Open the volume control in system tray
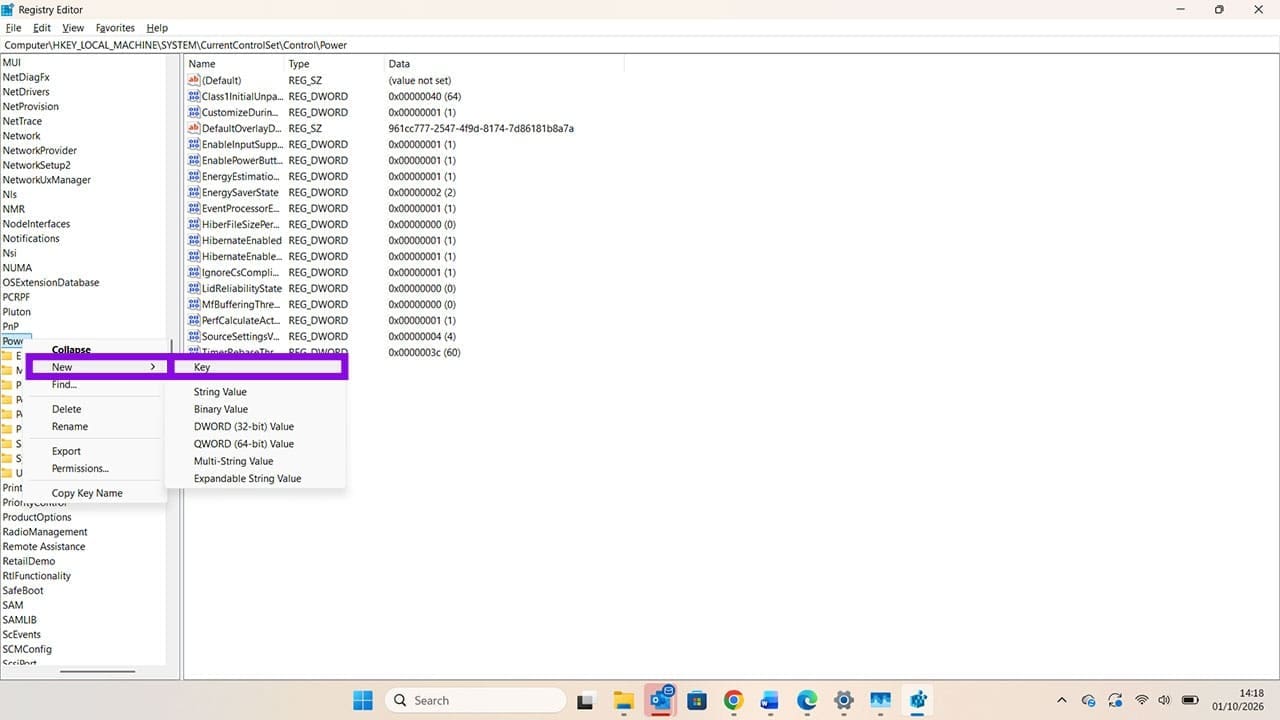 pos(1165,700)
